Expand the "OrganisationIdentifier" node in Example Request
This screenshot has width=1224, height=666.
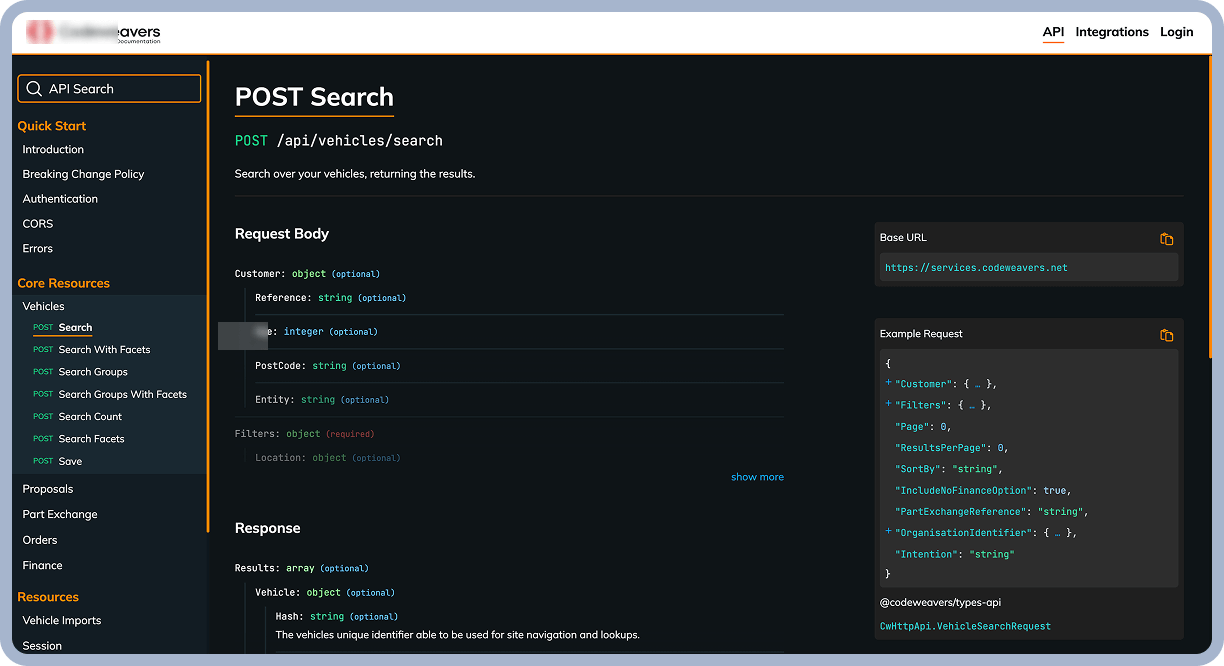click(888, 533)
